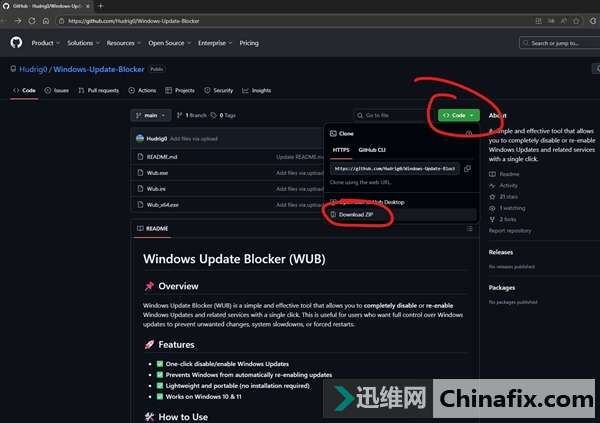Bookmark page with the star icon
This screenshot has height=423, width=600.
[576, 21]
